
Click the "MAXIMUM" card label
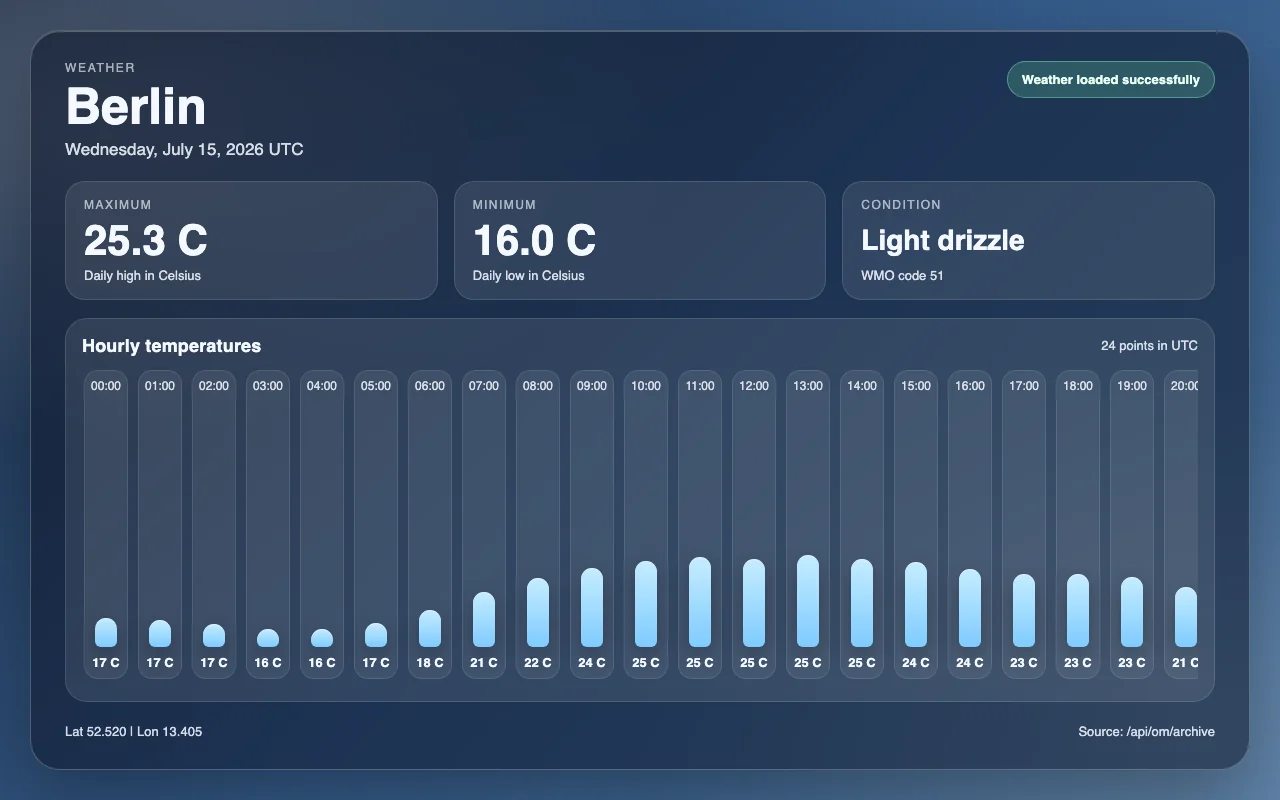118,205
